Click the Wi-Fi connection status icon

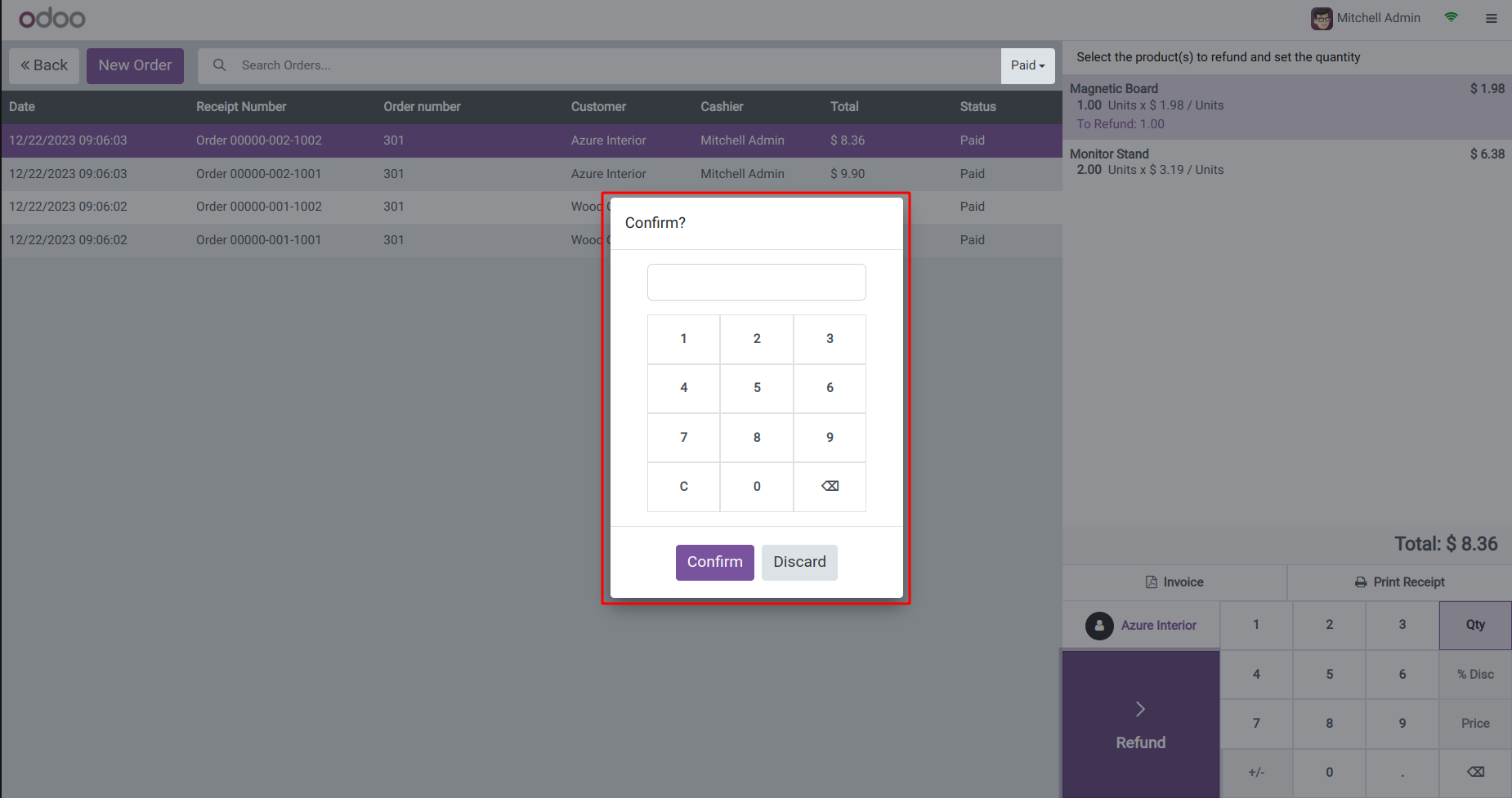[x=1451, y=17]
